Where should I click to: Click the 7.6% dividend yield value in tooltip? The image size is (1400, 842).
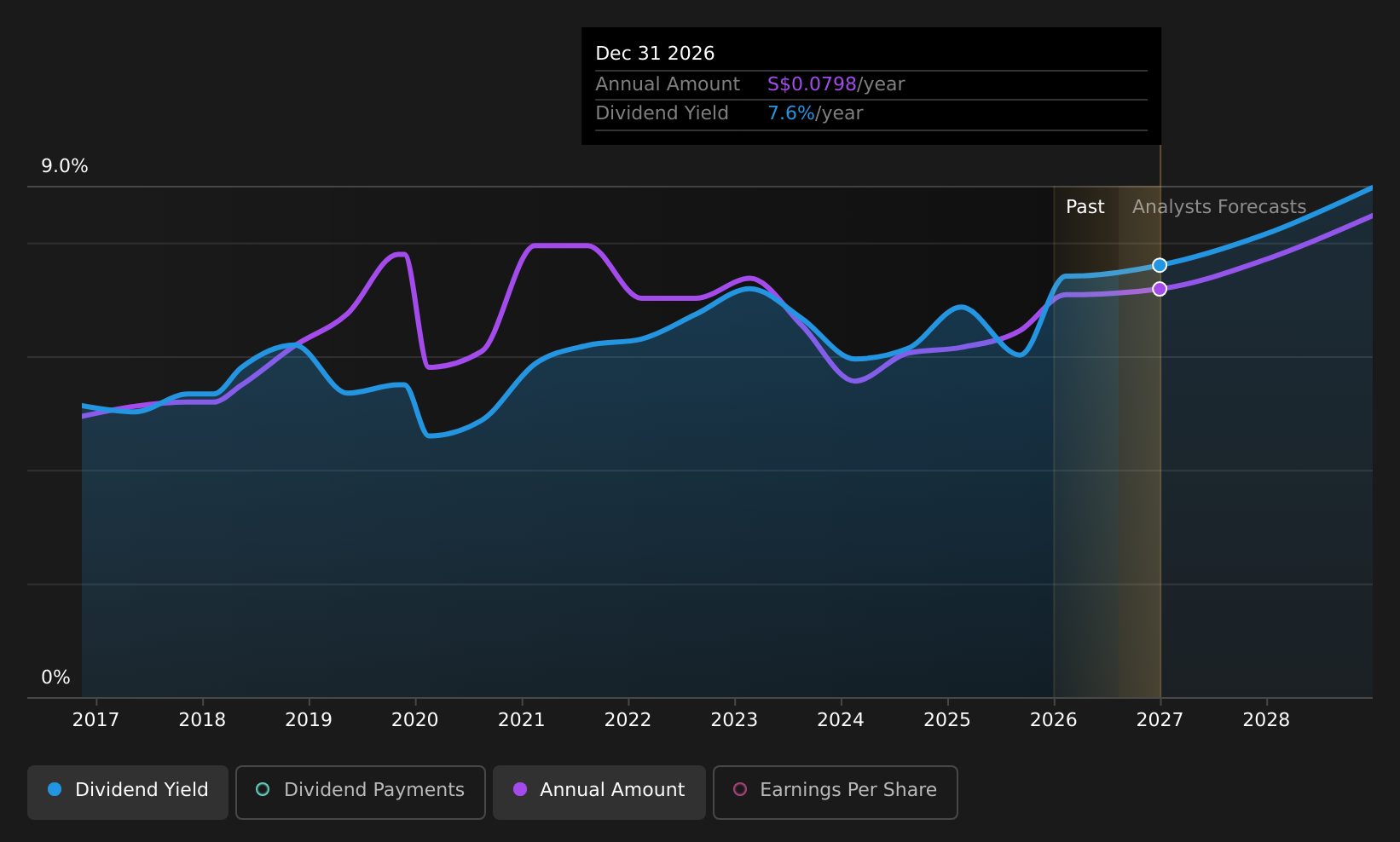point(791,113)
